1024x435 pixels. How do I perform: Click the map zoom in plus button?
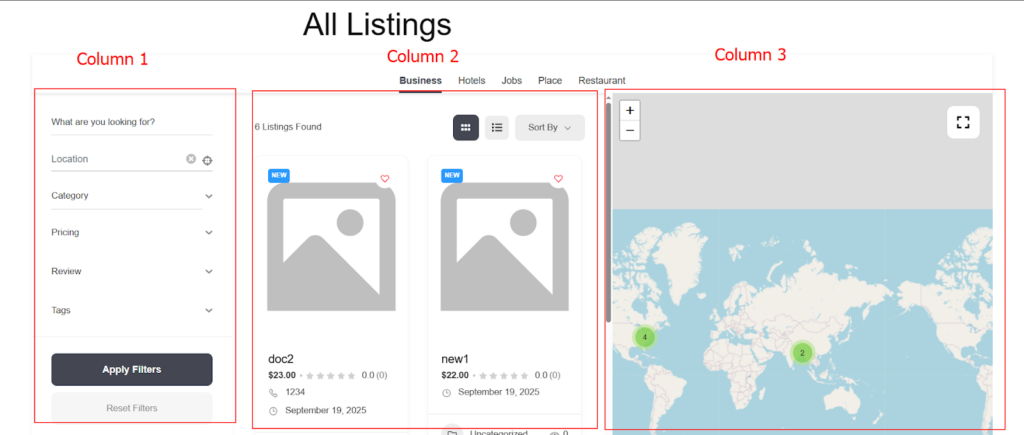pyautogui.click(x=630, y=110)
